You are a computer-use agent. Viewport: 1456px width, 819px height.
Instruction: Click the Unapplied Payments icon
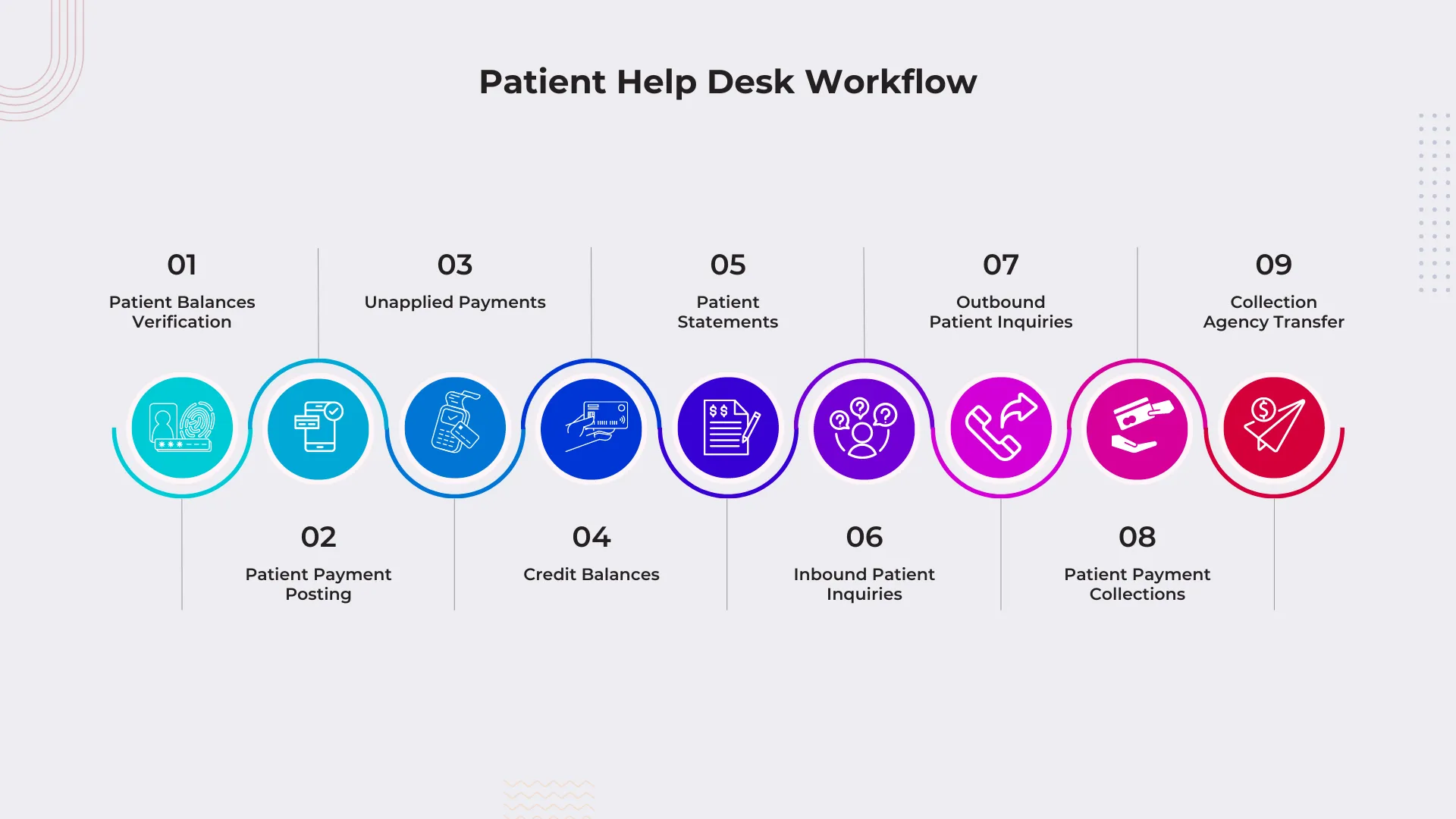(455, 427)
